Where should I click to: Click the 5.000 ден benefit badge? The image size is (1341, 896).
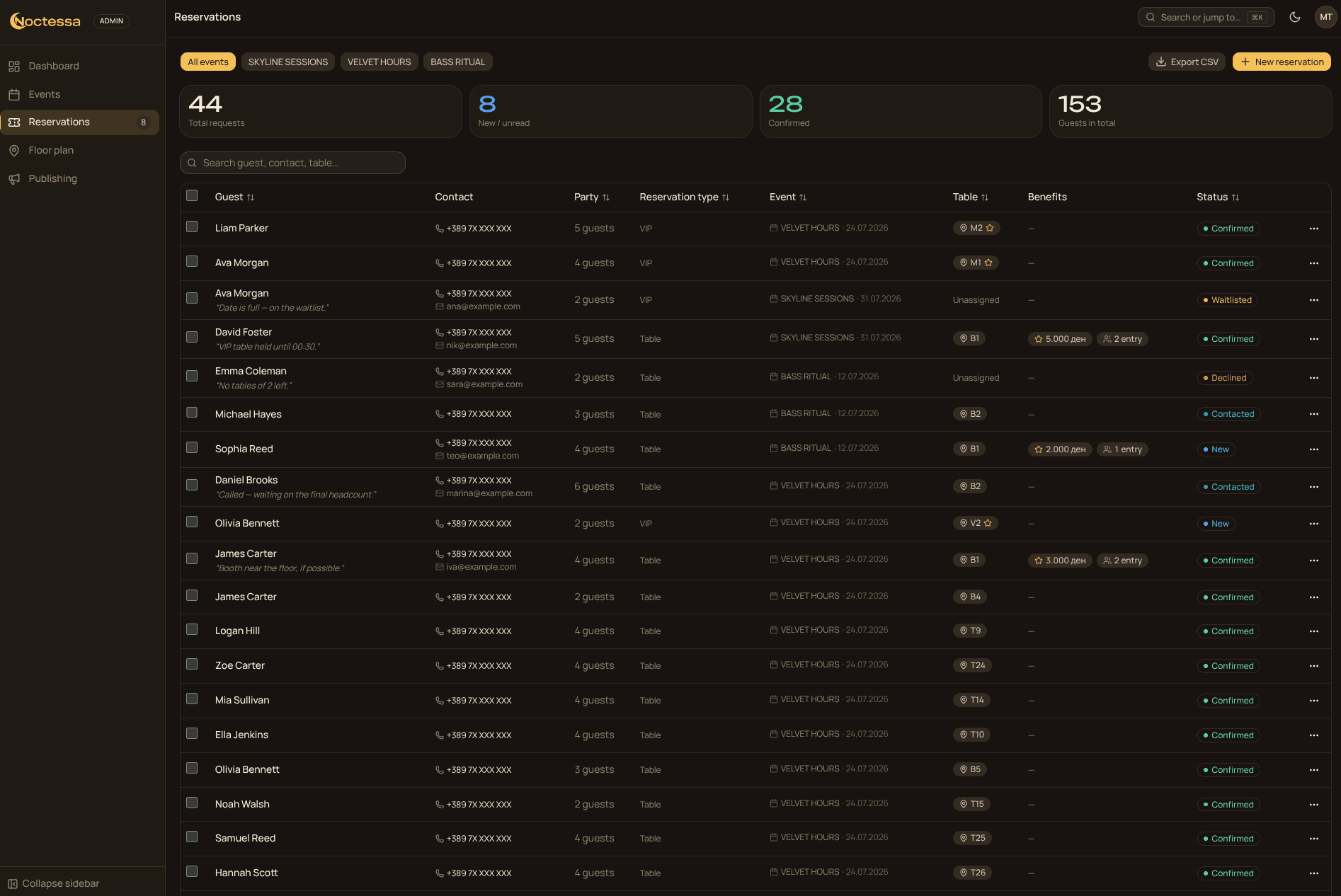[x=1060, y=339]
